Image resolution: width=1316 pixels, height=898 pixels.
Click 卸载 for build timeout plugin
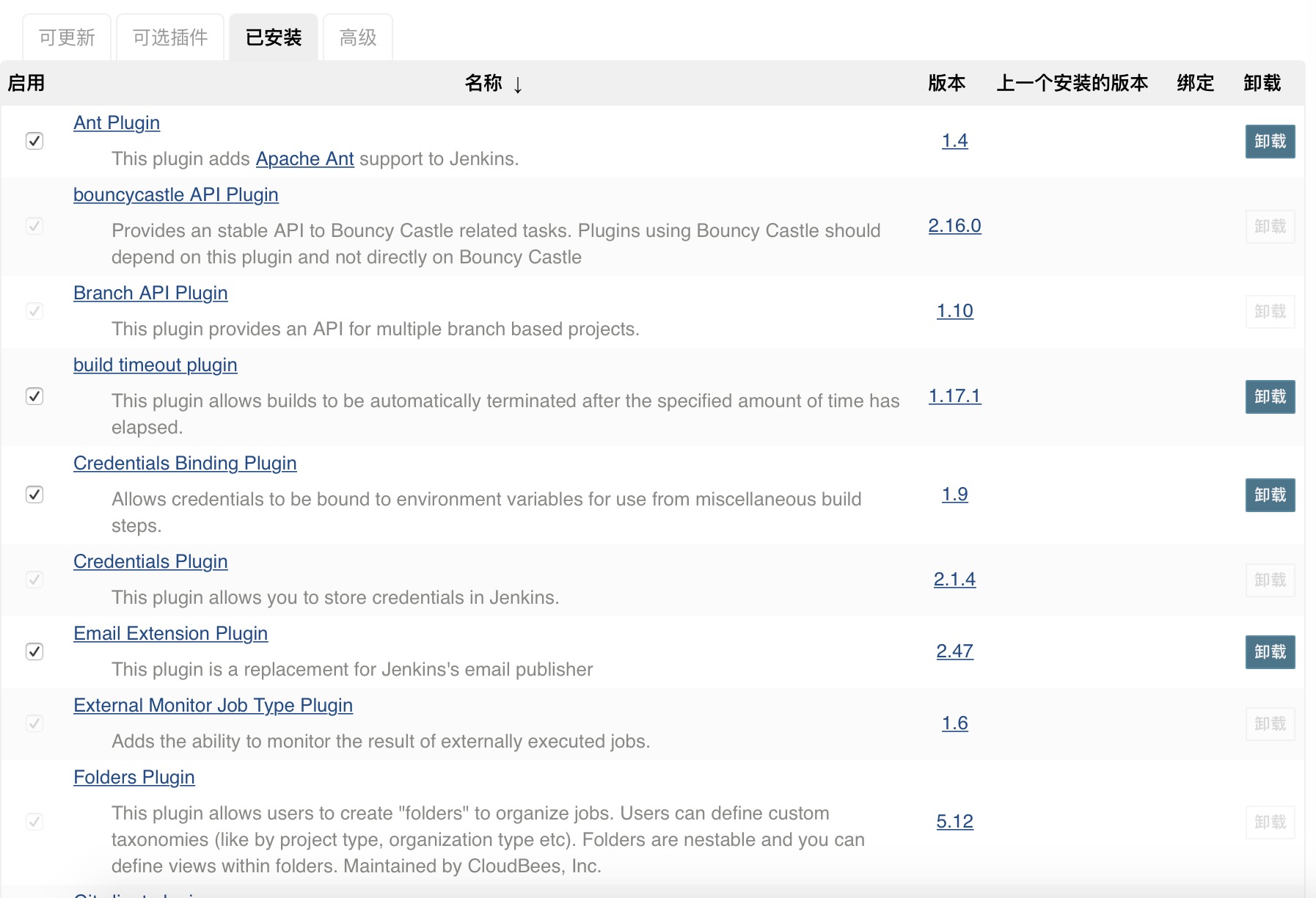point(1270,397)
